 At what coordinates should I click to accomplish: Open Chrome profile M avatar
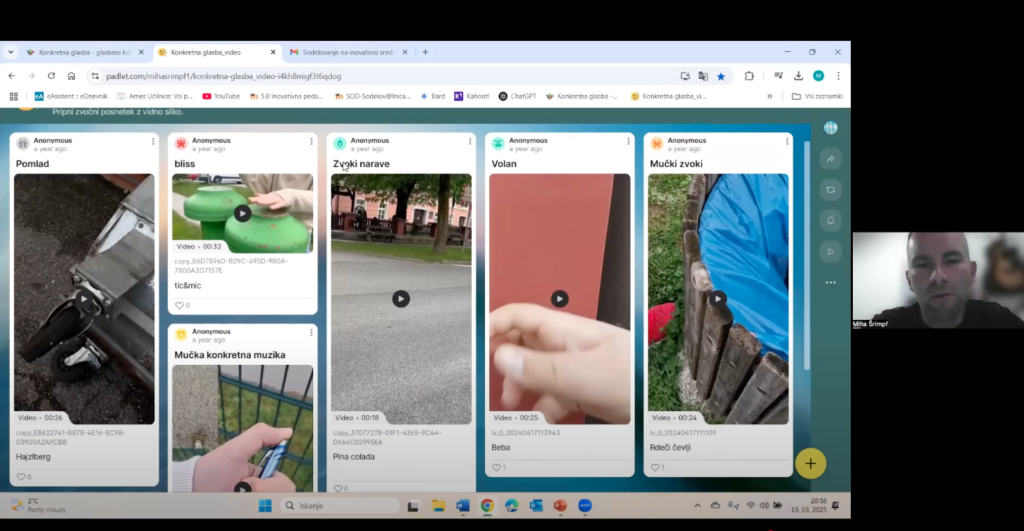point(818,76)
